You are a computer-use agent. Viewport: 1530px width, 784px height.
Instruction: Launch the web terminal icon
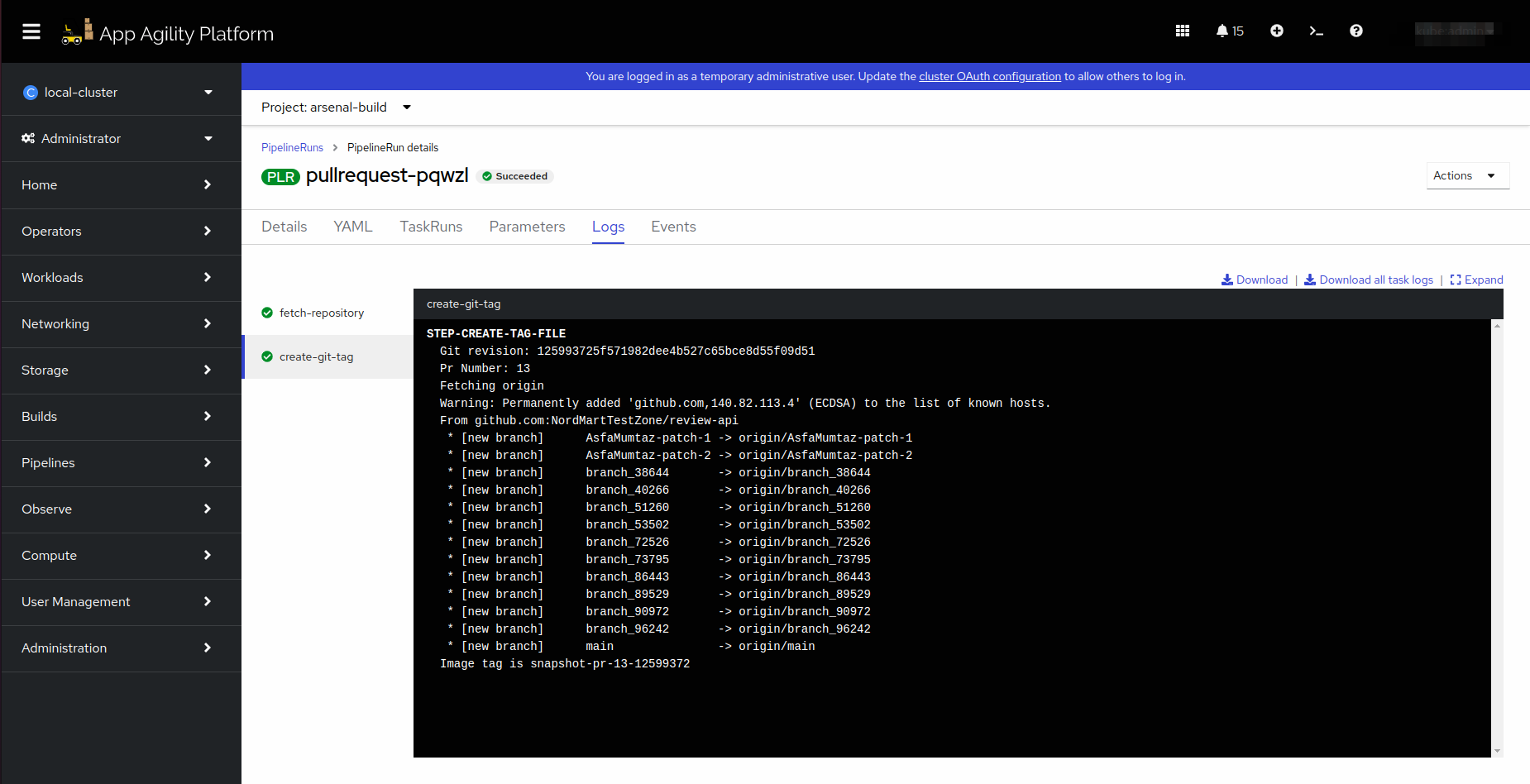pos(1316,31)
